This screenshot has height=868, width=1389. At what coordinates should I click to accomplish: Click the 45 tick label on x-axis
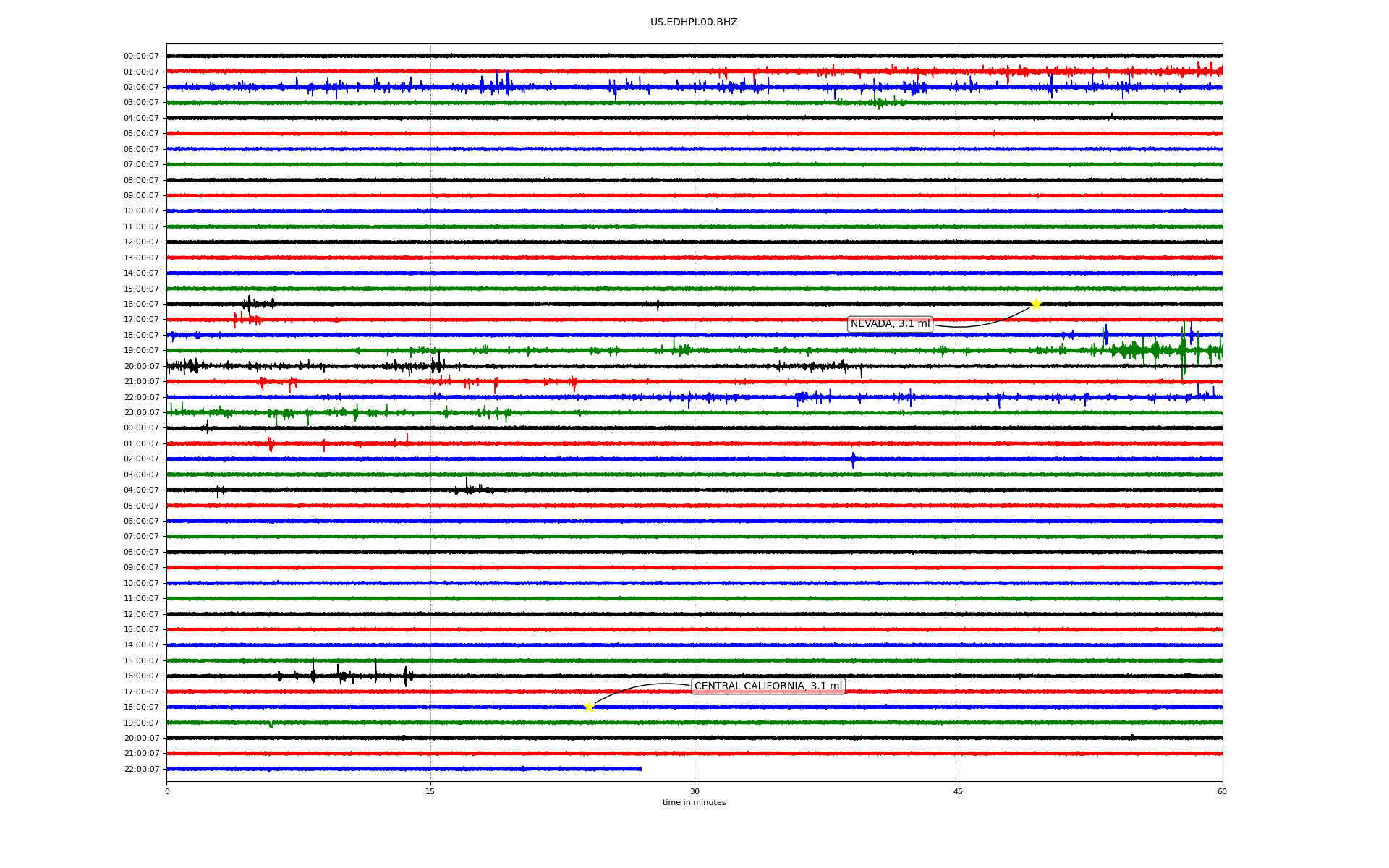959,791
